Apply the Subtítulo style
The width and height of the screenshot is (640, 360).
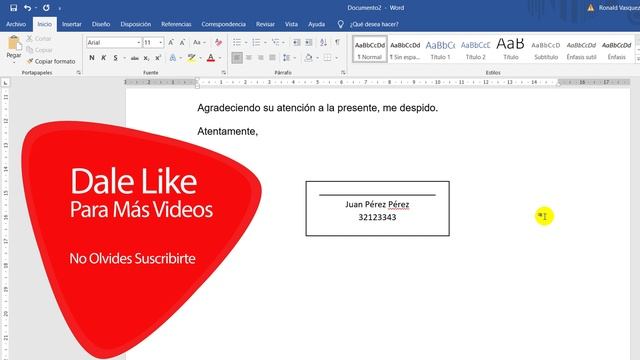pyautogui.click(x=546, y=49)
